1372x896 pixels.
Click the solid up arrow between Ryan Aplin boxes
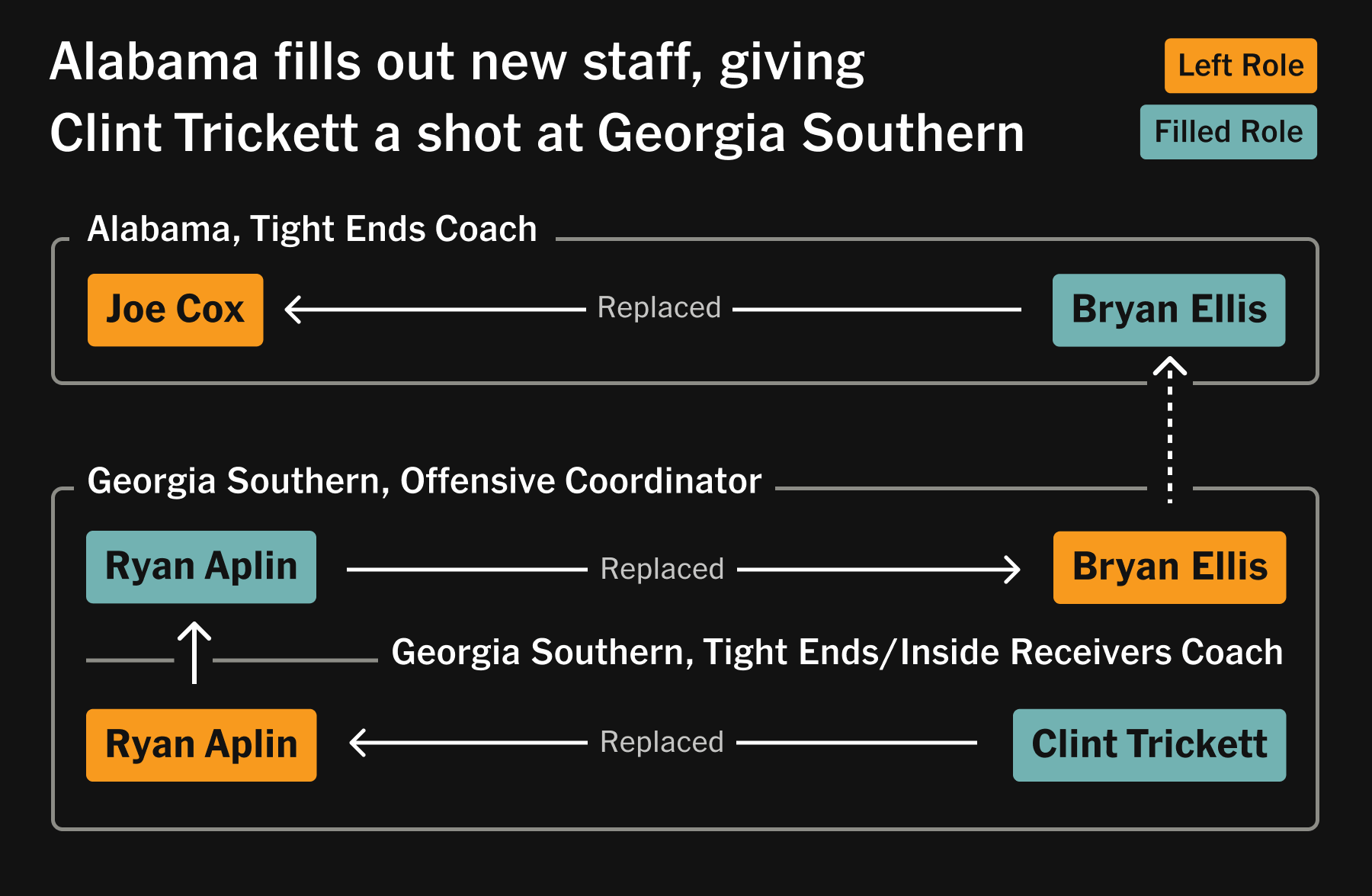click(x=194, y=652)
